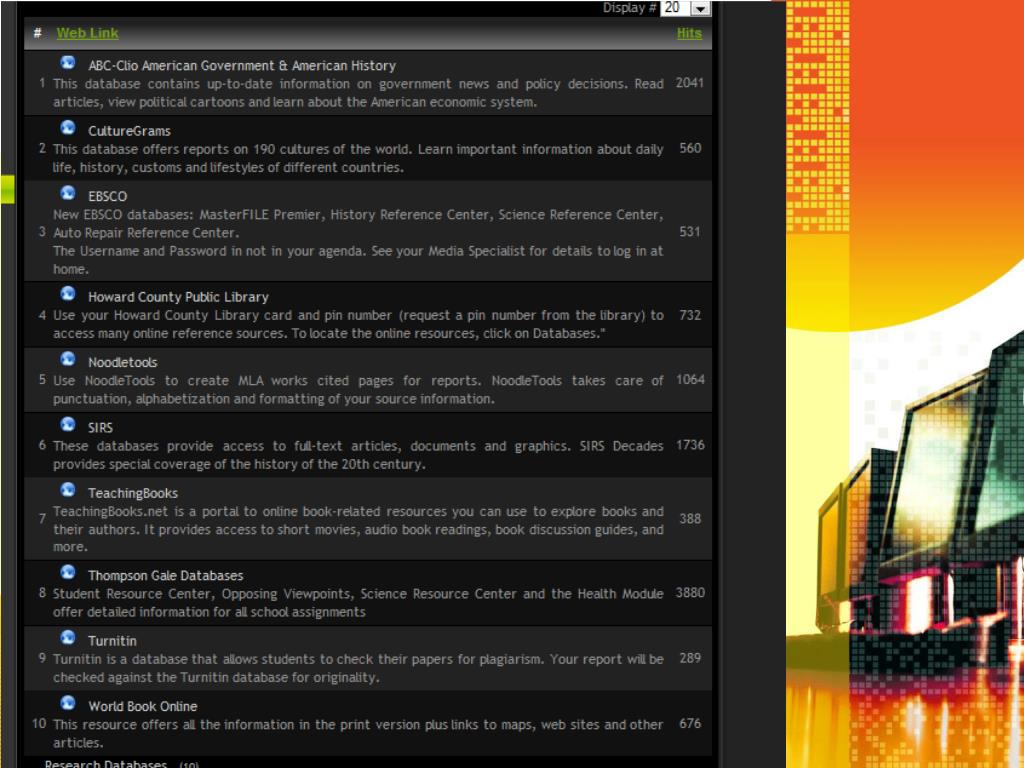1024x768 pixels.
Task: Open the Howard County Public Library link
Action: [178, 297]
